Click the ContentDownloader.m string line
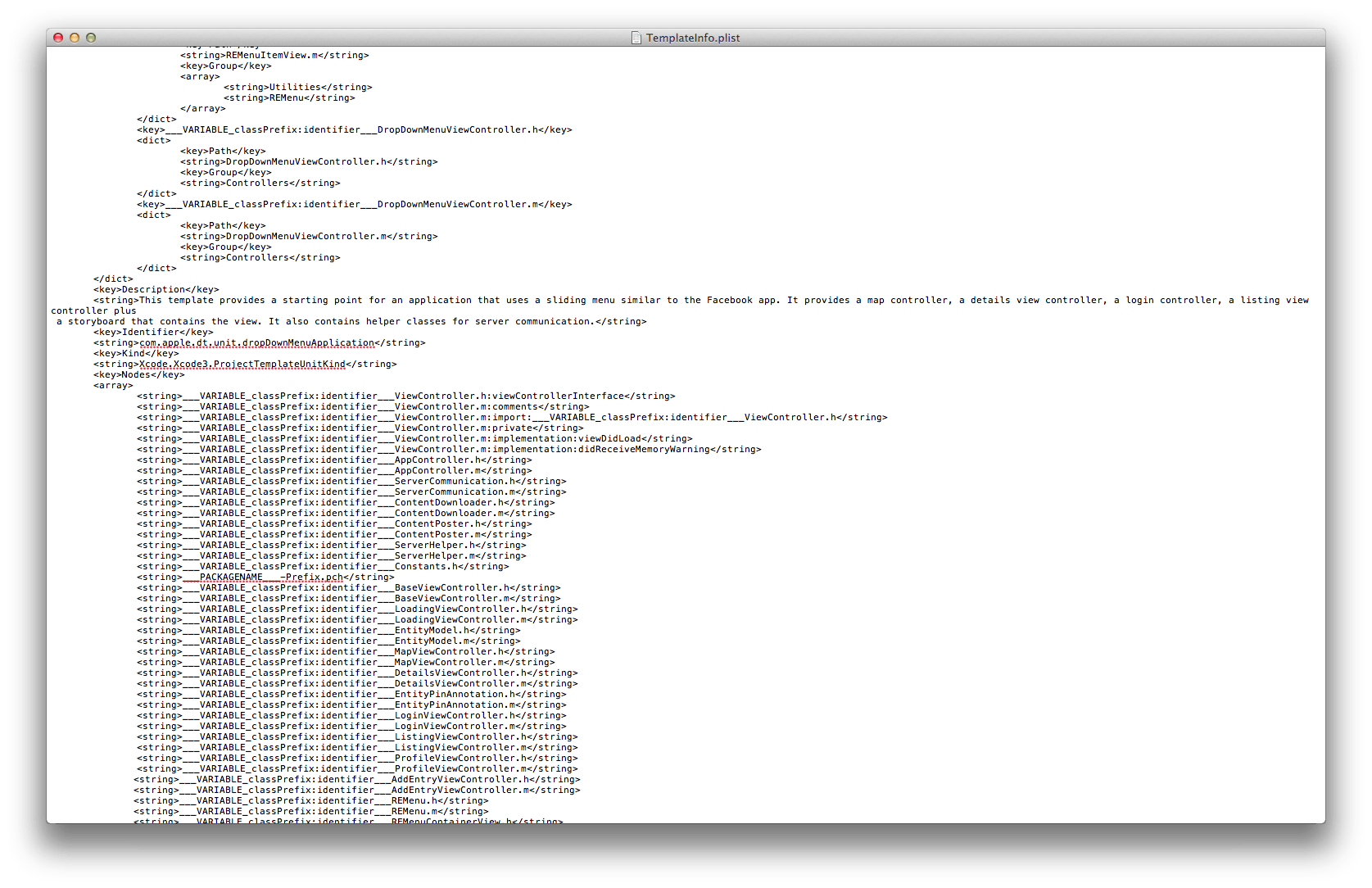Image resolution: width=1372 pixels, height=888 pixels. pyautogui.click(x=346, y=513)
